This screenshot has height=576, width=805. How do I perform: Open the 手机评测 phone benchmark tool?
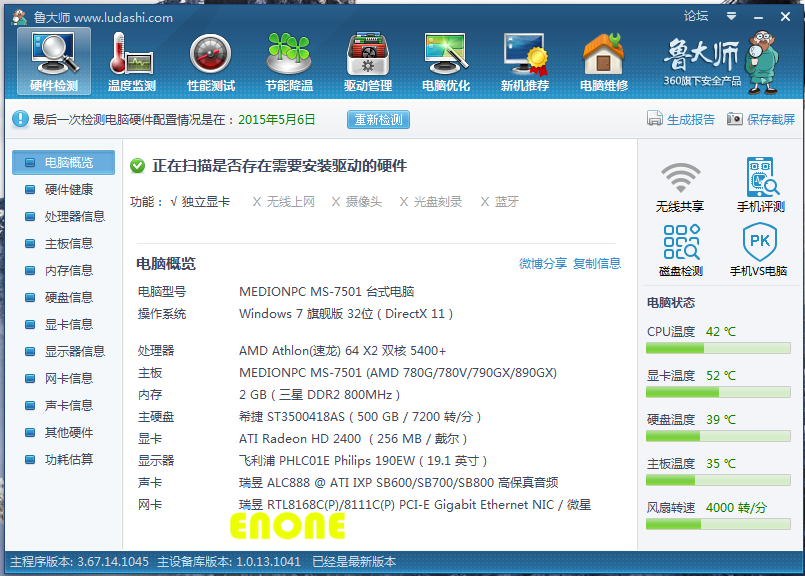click(761, 185)
